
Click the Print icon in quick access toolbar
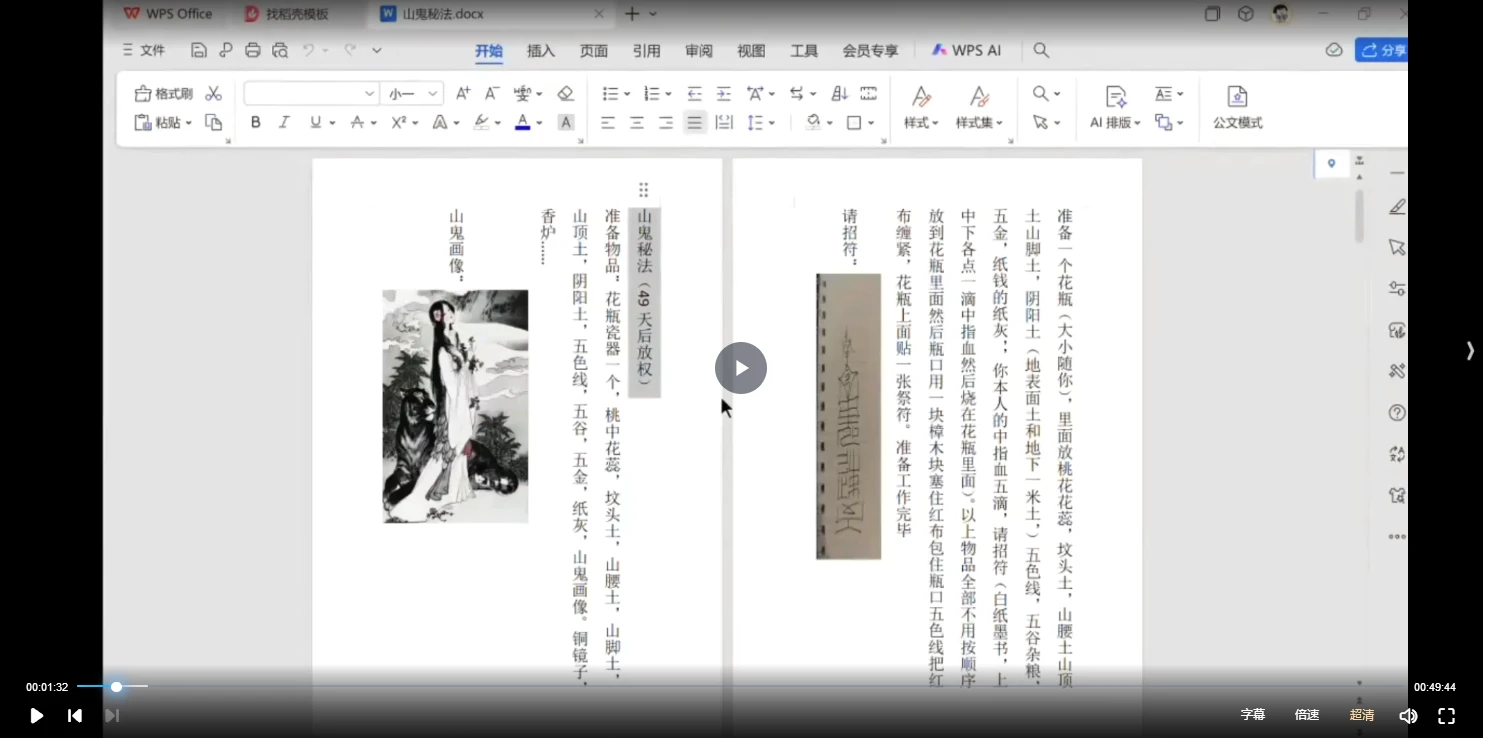tap(253, 50)
